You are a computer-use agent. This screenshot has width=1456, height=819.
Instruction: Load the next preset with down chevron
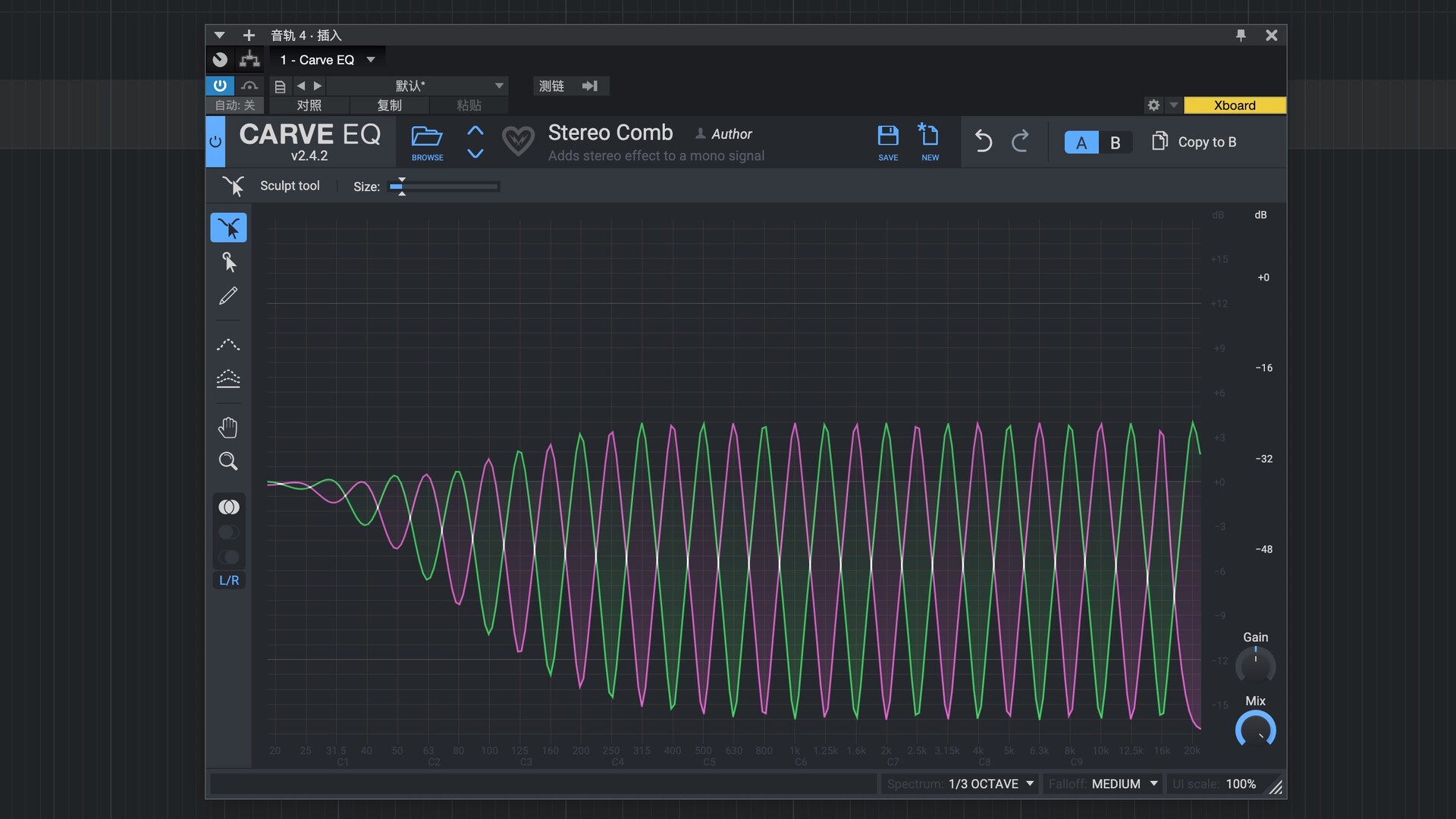[x=475, y=153]
